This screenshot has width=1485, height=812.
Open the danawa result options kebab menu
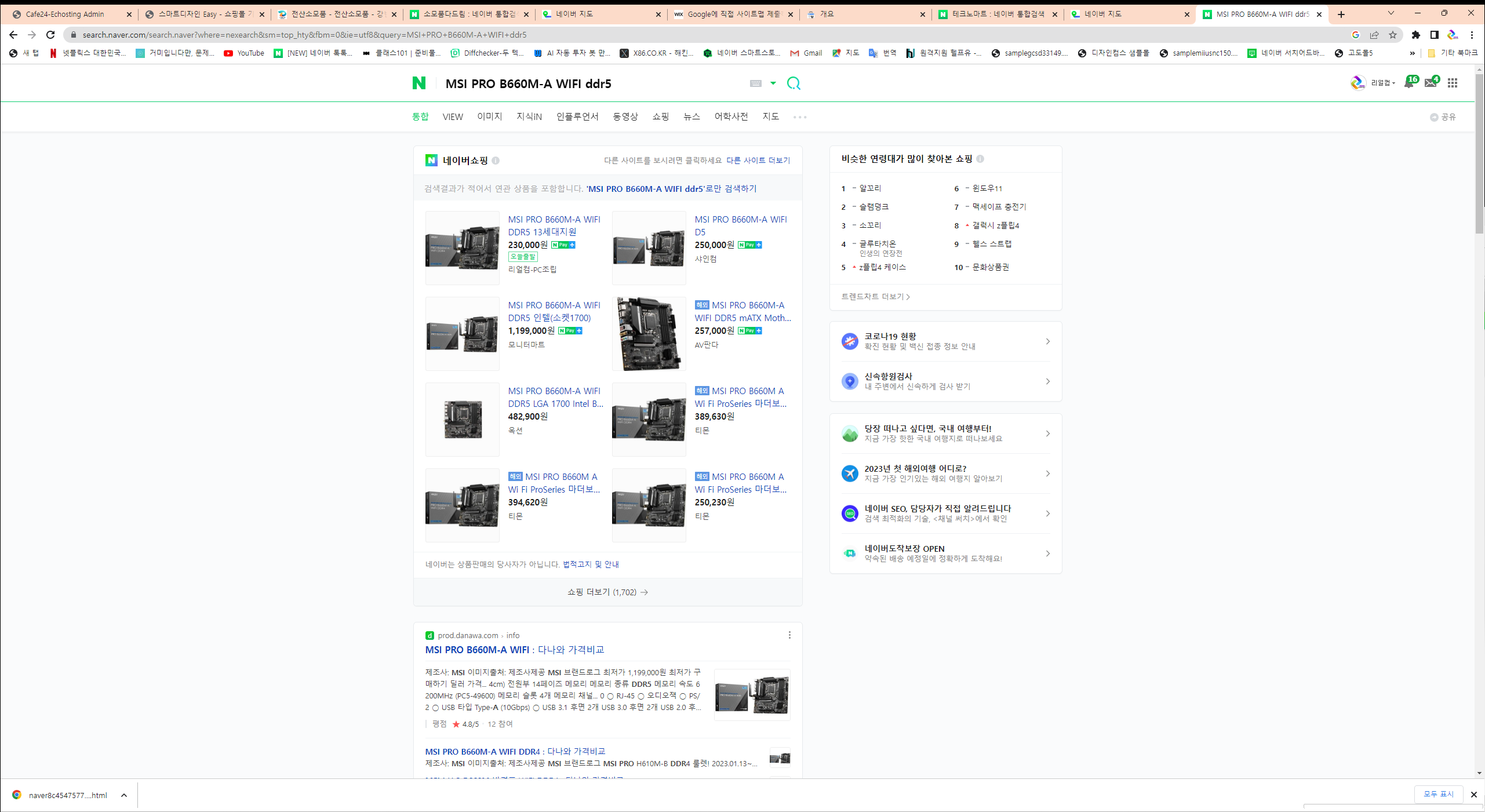[x=789, y=635]
